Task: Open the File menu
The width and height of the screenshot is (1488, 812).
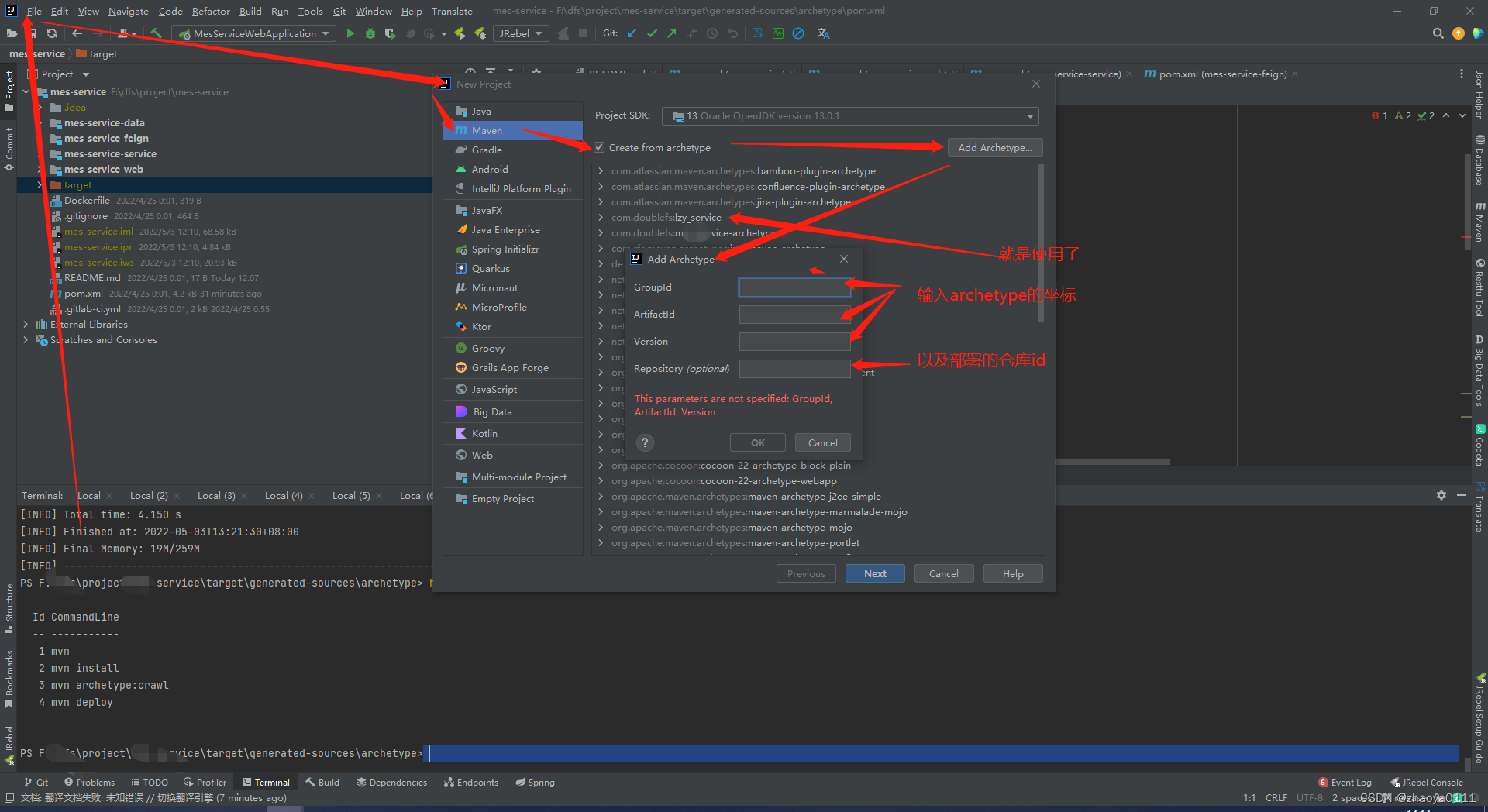Action: [34, 11]
